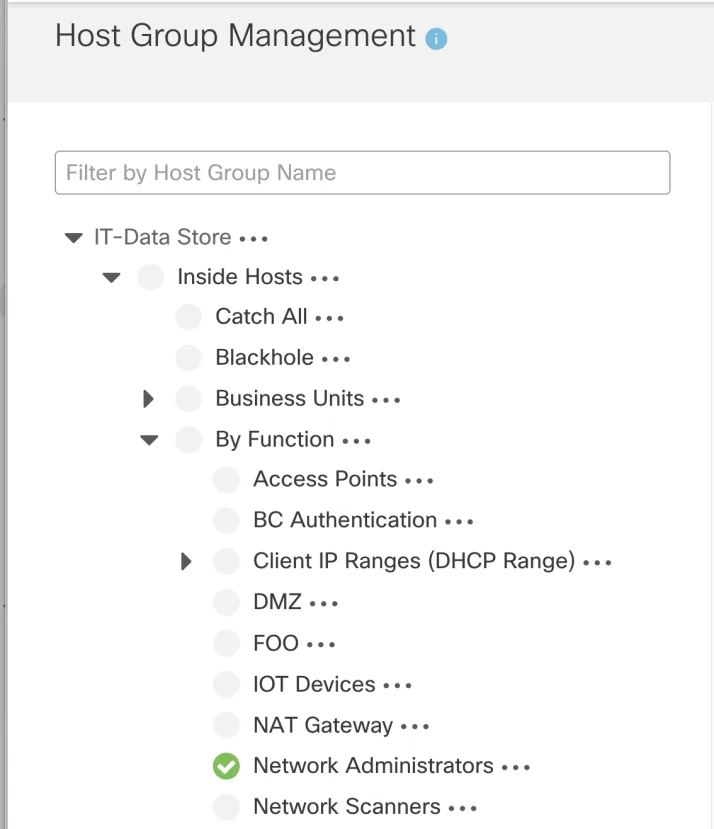Collapse the IT-Data Store tree node
The width and height of the screenshot is (714, 829).
(74, 238)
